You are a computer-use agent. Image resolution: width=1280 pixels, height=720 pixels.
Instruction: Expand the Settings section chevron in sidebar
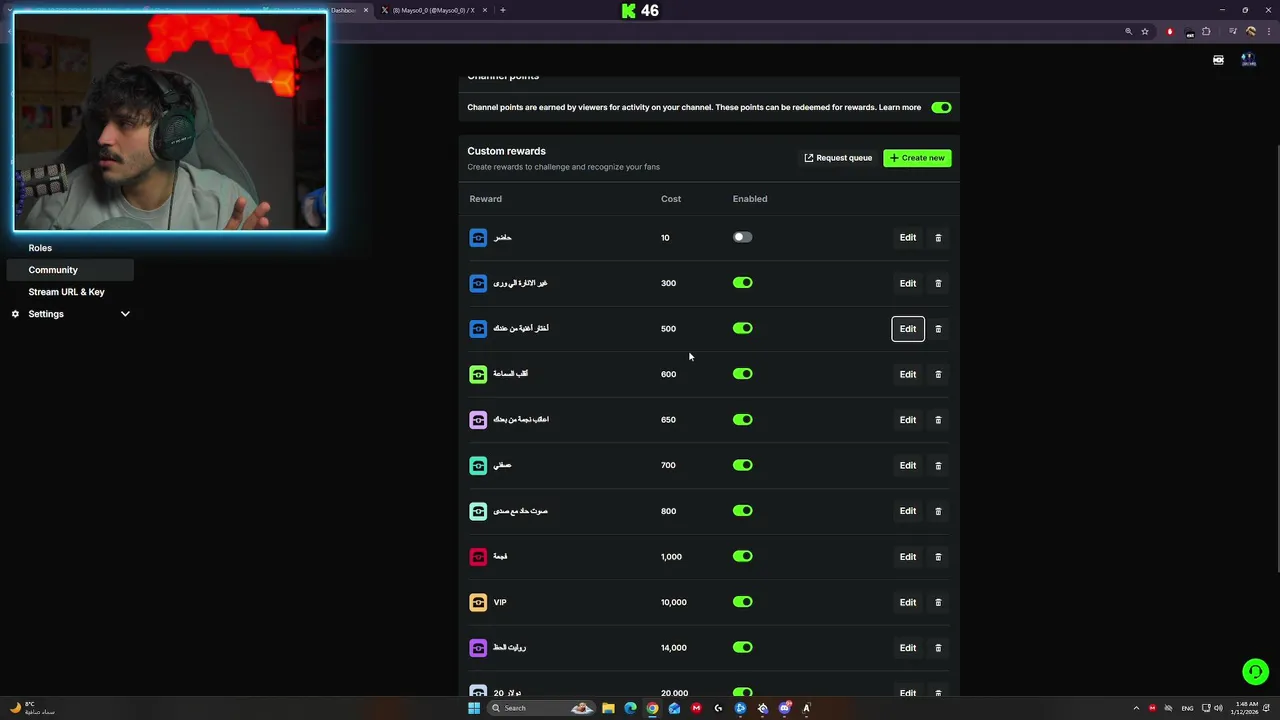coord(125,314)
